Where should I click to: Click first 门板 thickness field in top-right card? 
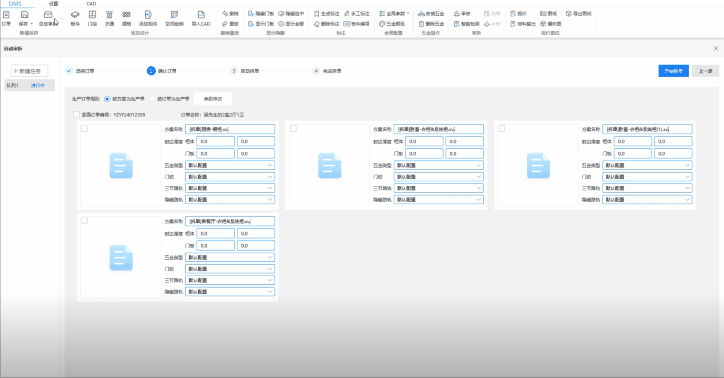(633, 153)
